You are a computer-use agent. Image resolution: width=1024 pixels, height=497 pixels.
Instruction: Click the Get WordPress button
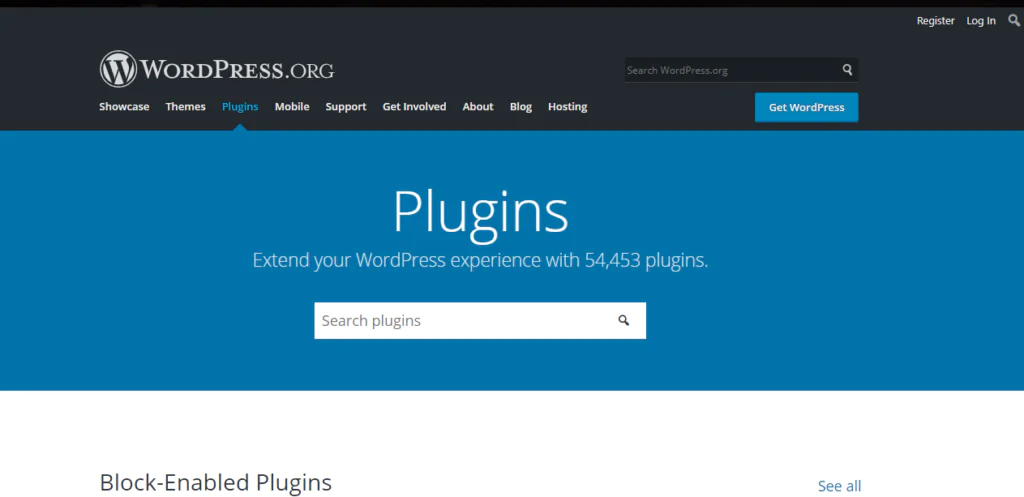[x=807, y=107]
